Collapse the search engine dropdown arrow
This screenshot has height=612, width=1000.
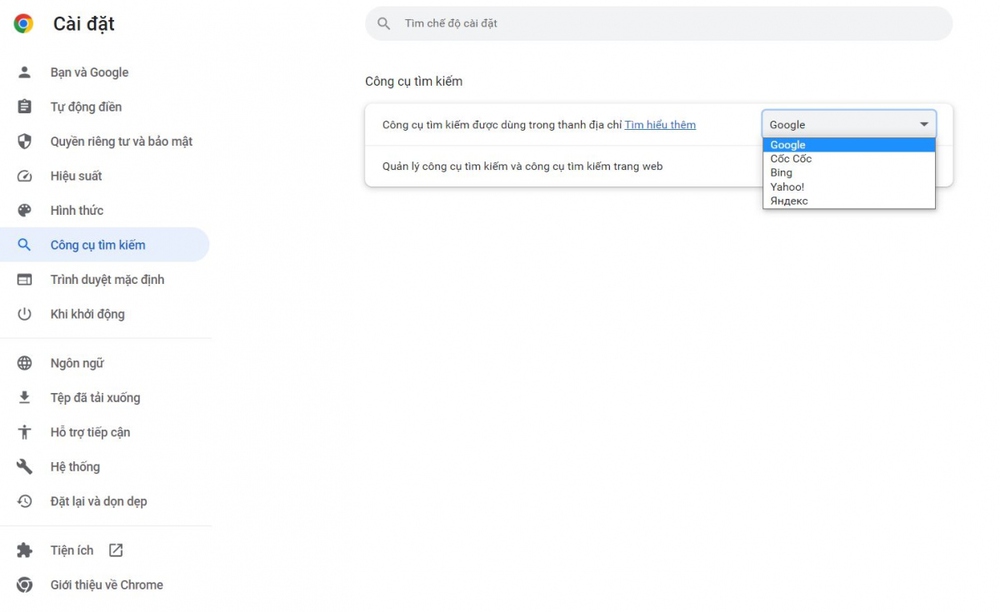(923, 124)
